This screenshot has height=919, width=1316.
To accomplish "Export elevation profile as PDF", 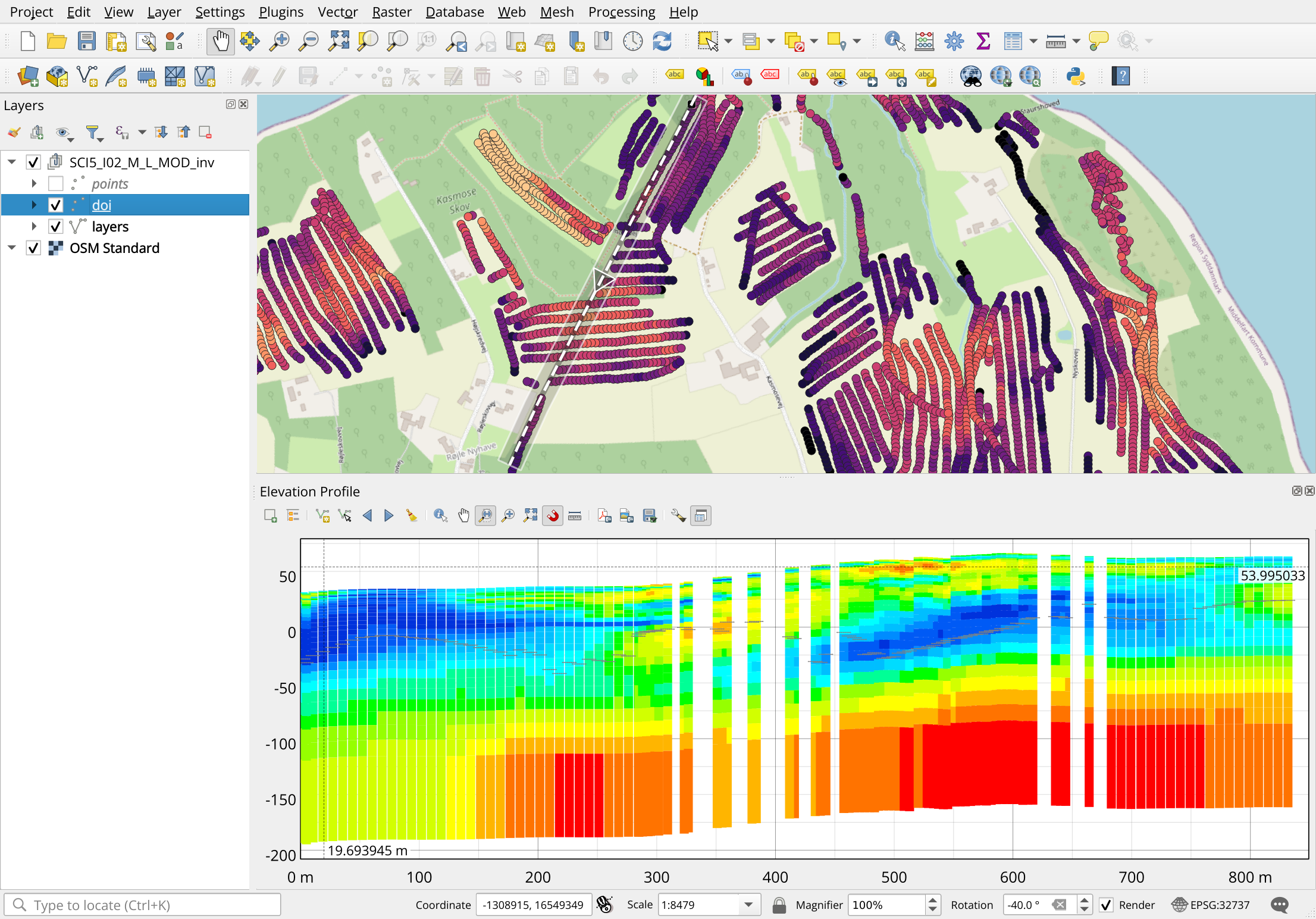I will [604, 516].
